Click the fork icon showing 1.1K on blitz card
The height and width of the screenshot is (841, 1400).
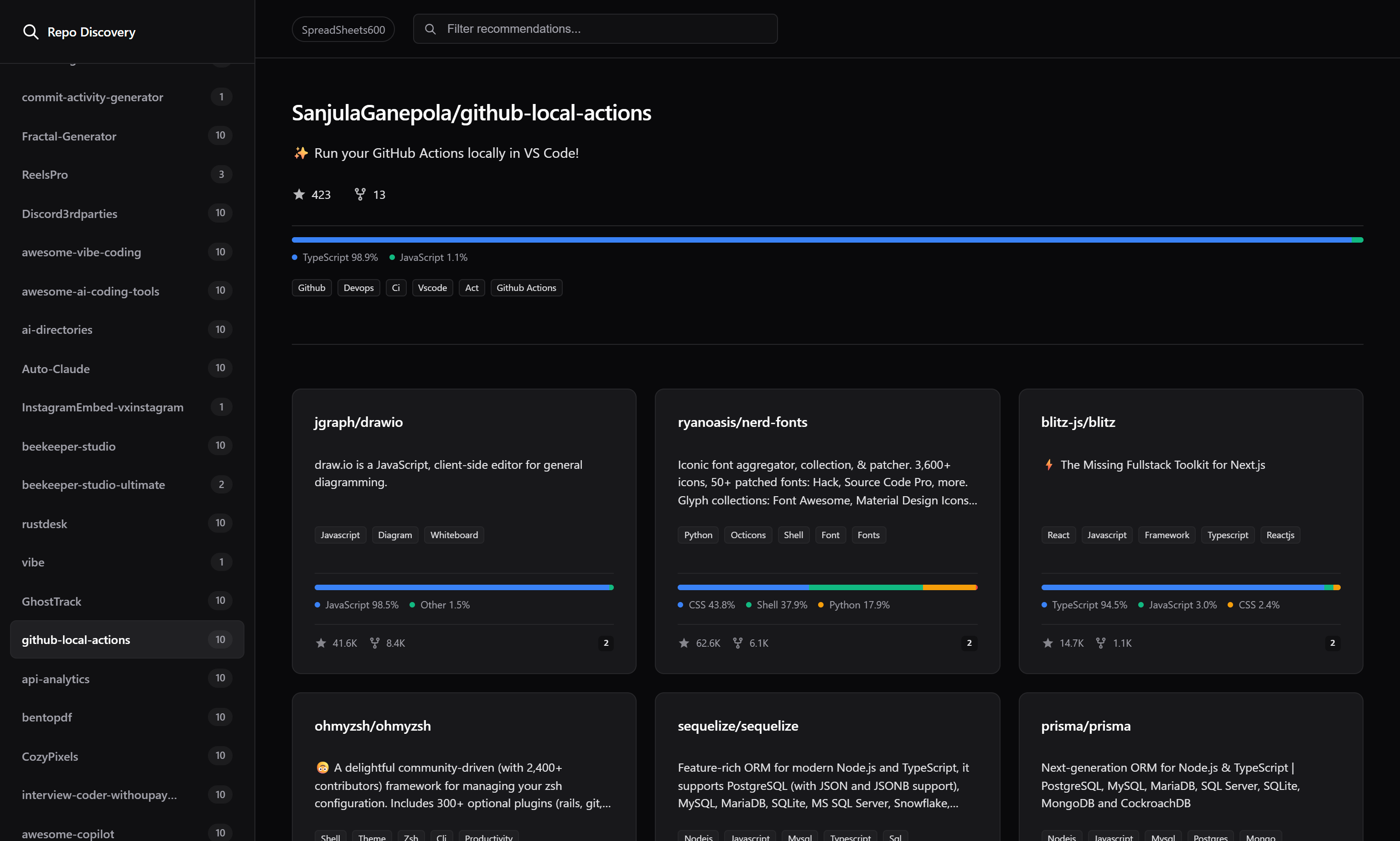click(1101, 643)
